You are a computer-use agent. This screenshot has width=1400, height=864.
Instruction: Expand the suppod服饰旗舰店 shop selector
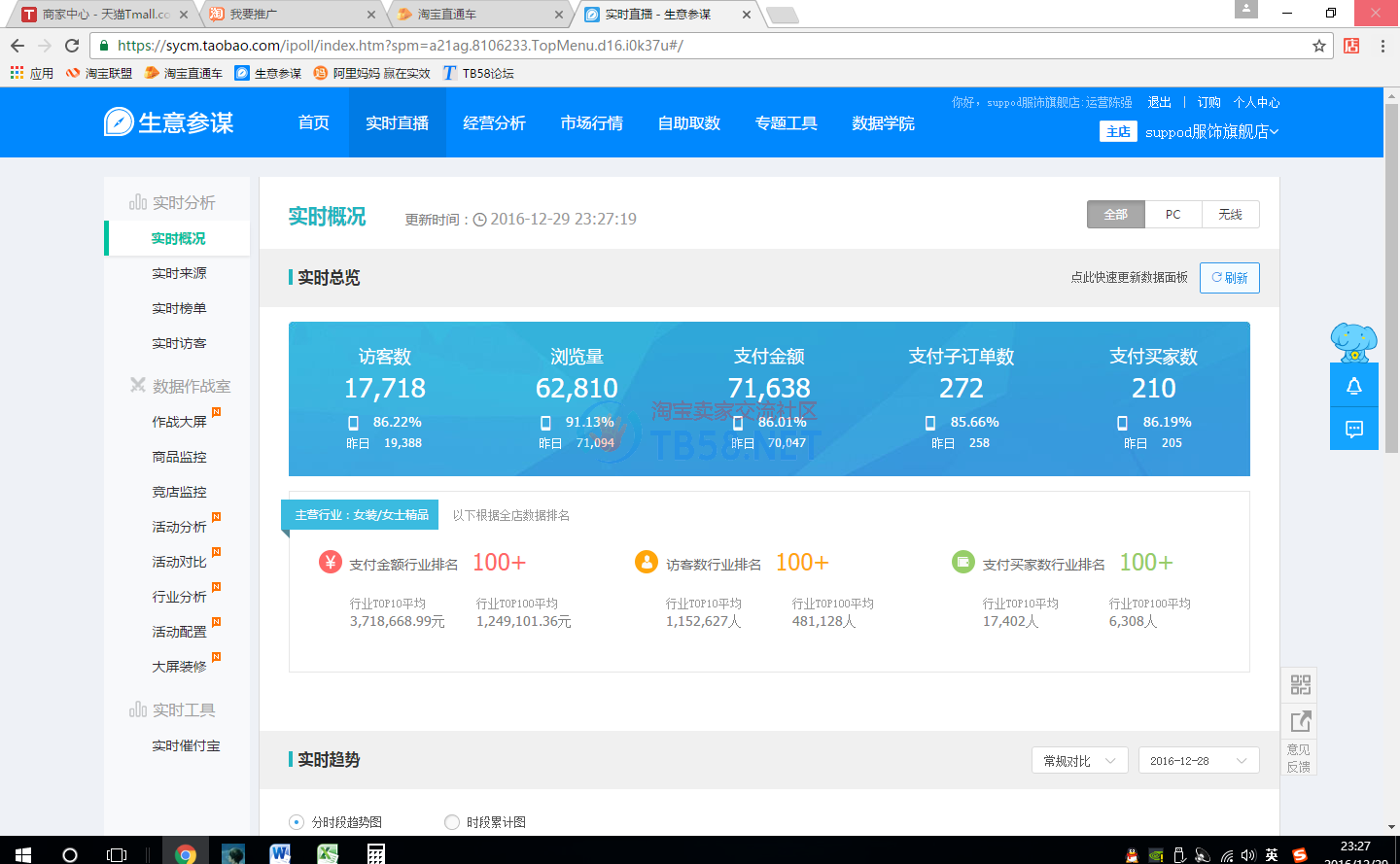(x=1210, y=132)
